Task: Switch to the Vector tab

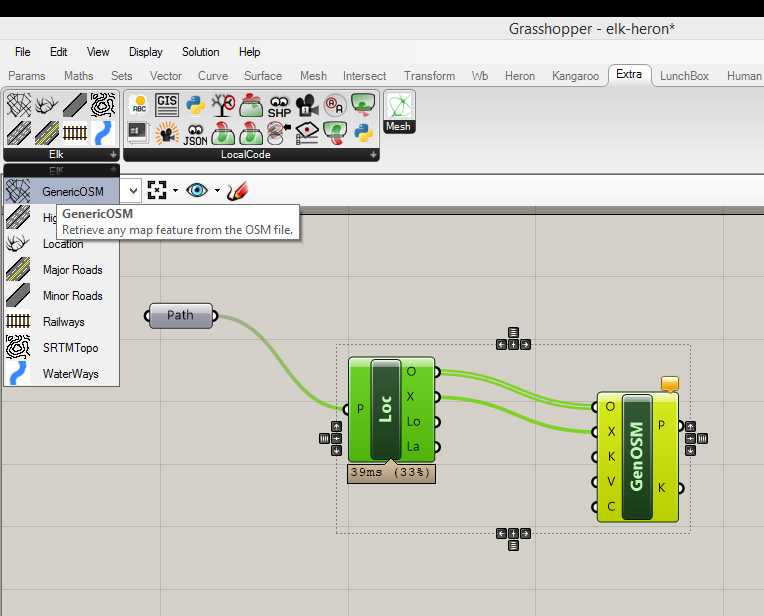Action: (x=166, y=76)
